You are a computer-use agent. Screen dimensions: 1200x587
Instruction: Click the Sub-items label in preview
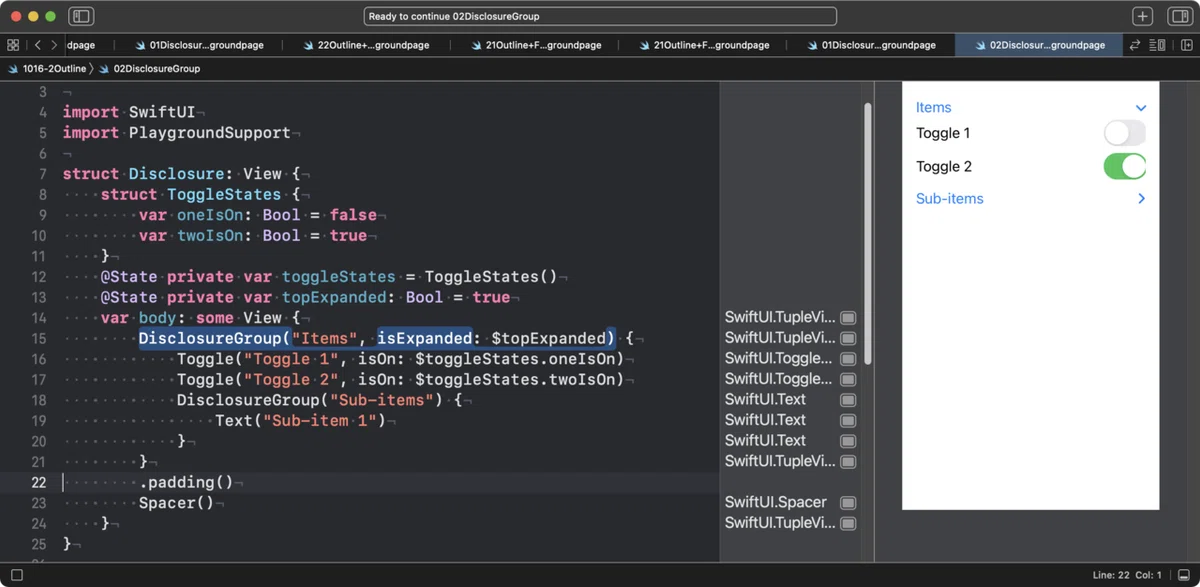coord(950,199)
